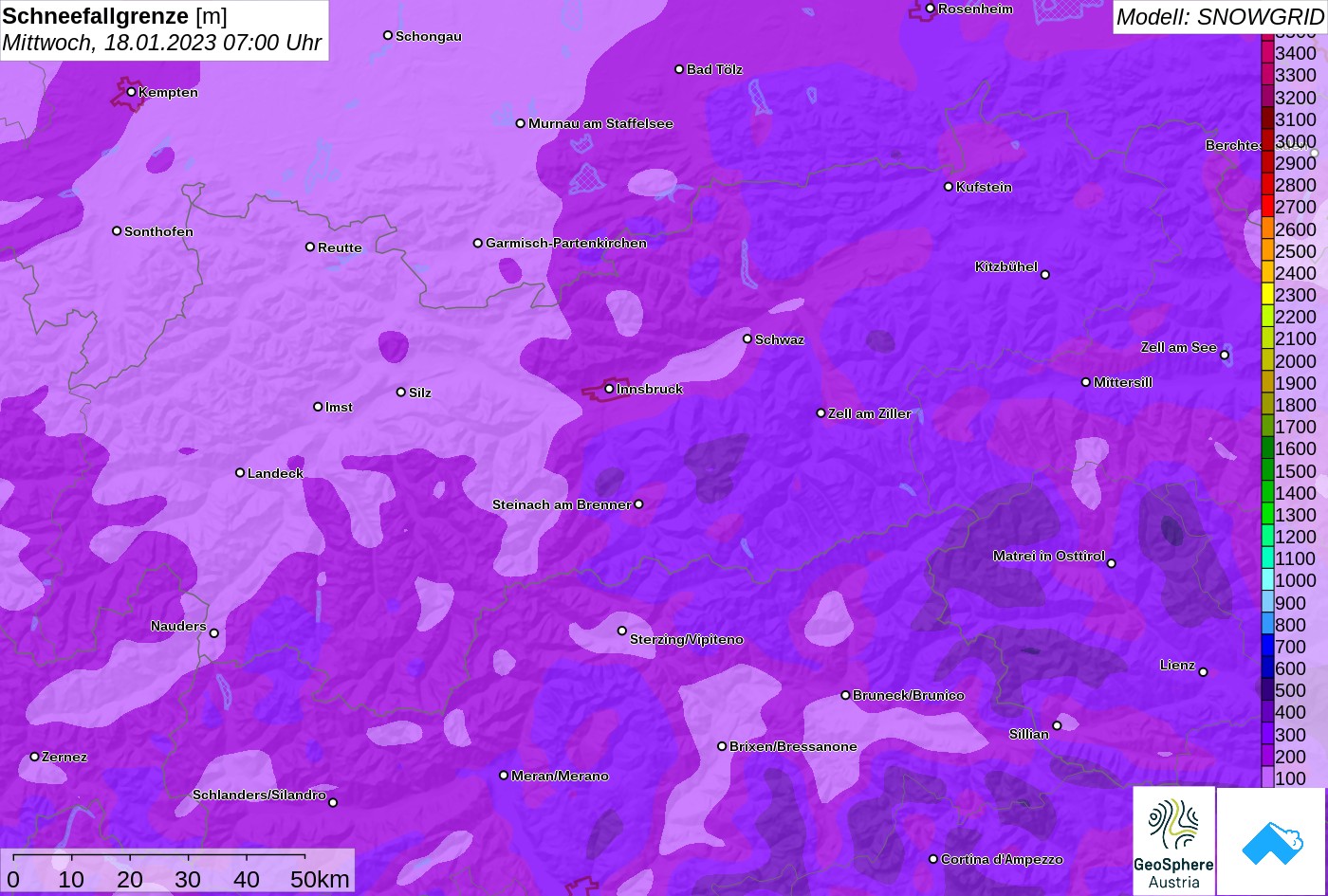Click the blue house-and-cloud logo

point(1271,841)
